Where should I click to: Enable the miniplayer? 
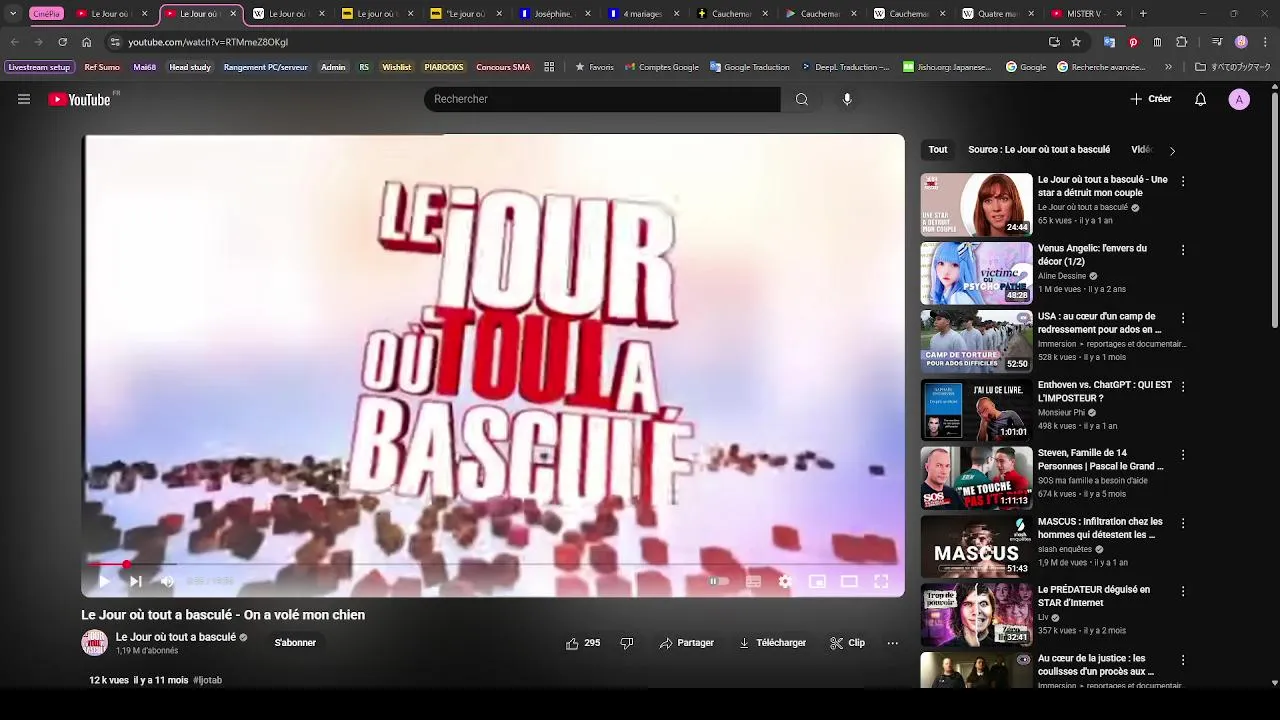click(x=817, y=581)
